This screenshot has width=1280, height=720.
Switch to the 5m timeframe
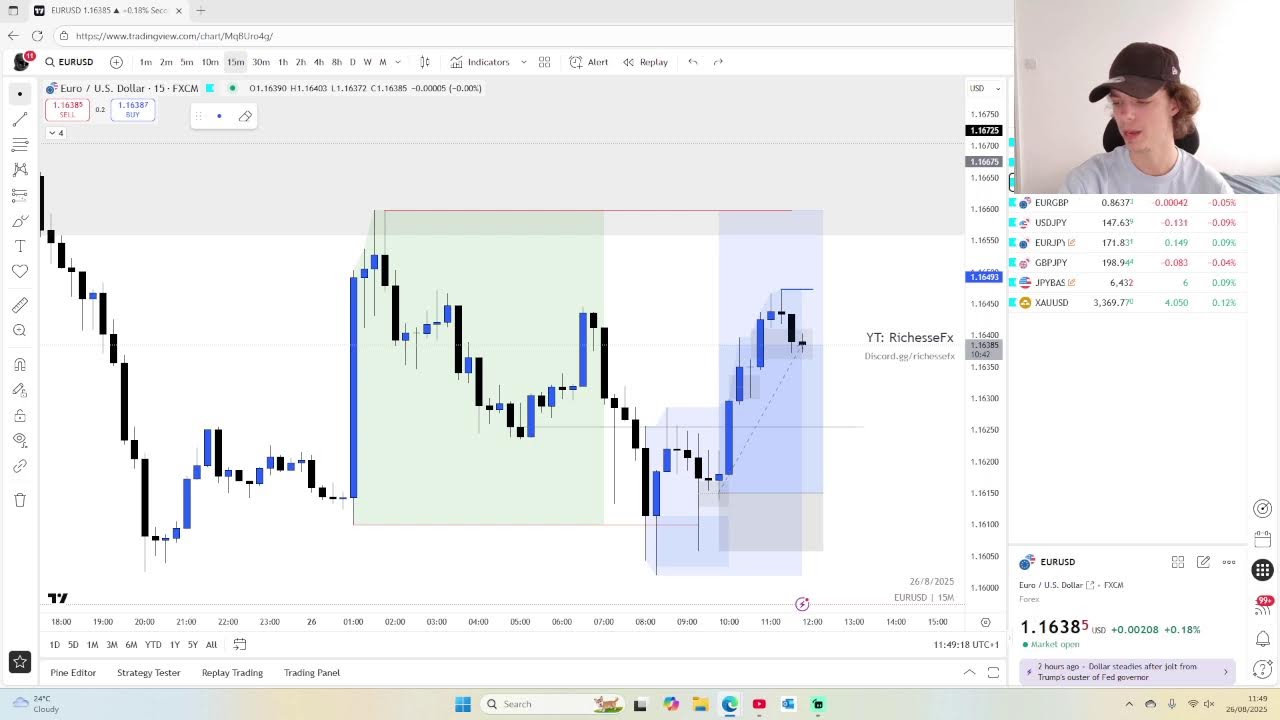pos(187,62)
